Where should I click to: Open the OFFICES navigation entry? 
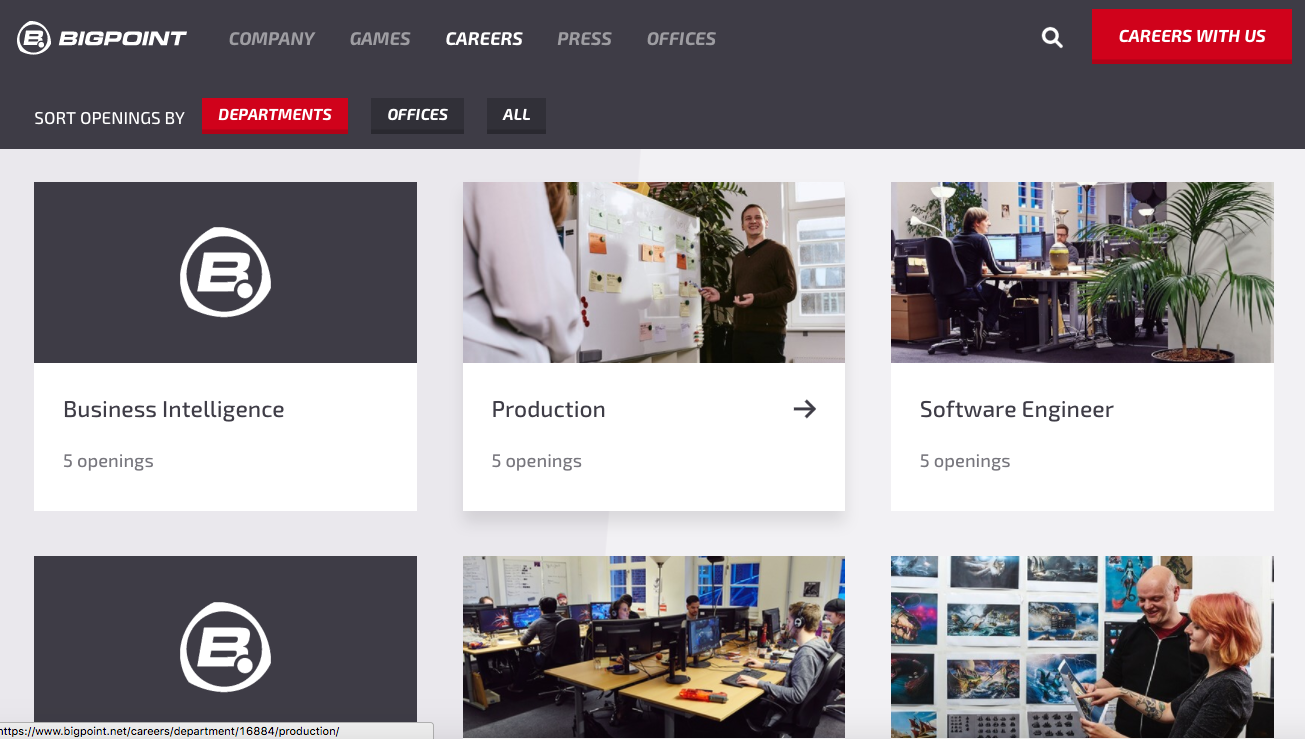point(681,38)
